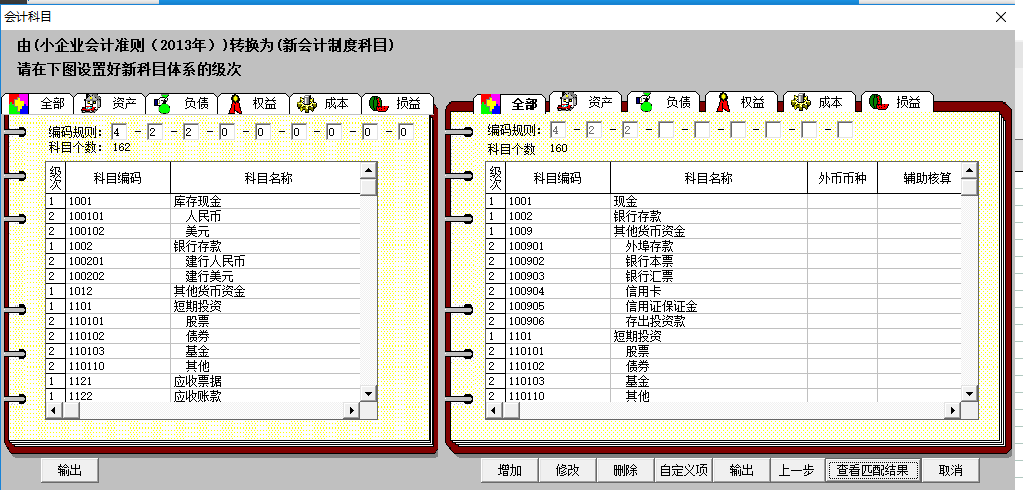The width and height of the screenshot is (1023, 490).
Task: Switch to 负债 tab label in left notebook
Action: [196, 103]
